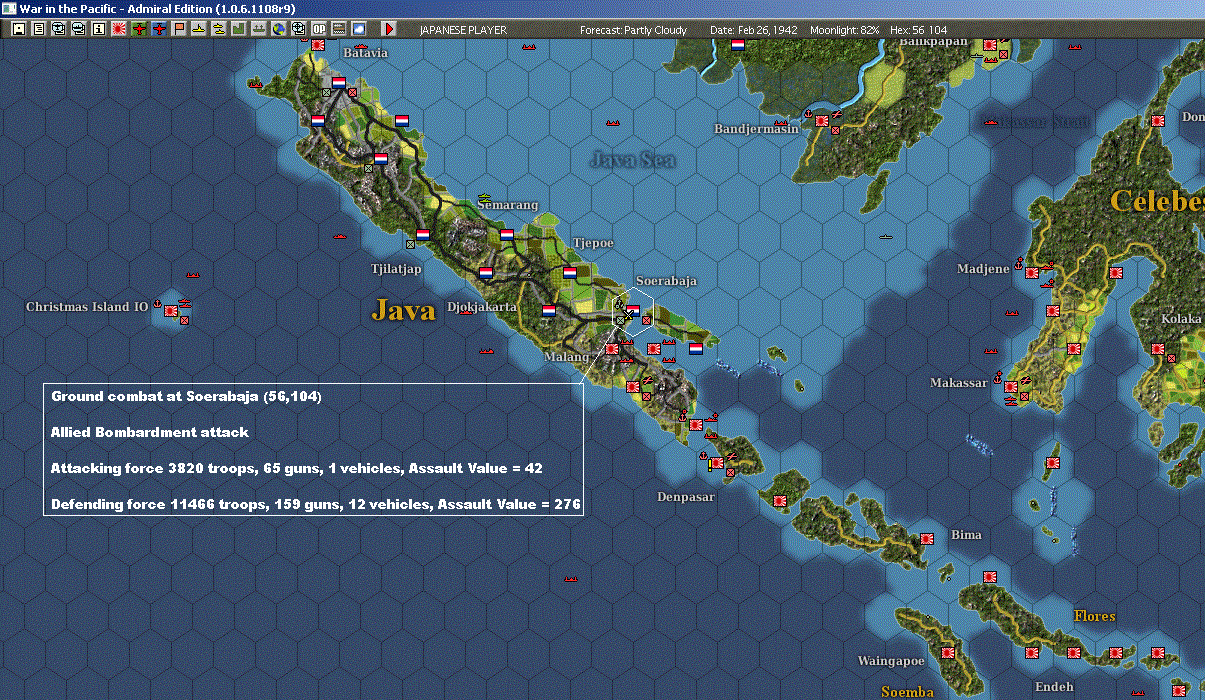This screenshot has width=1205, height=700.
Task: Click the globe toolbar icon
Action: pos(278,29)
